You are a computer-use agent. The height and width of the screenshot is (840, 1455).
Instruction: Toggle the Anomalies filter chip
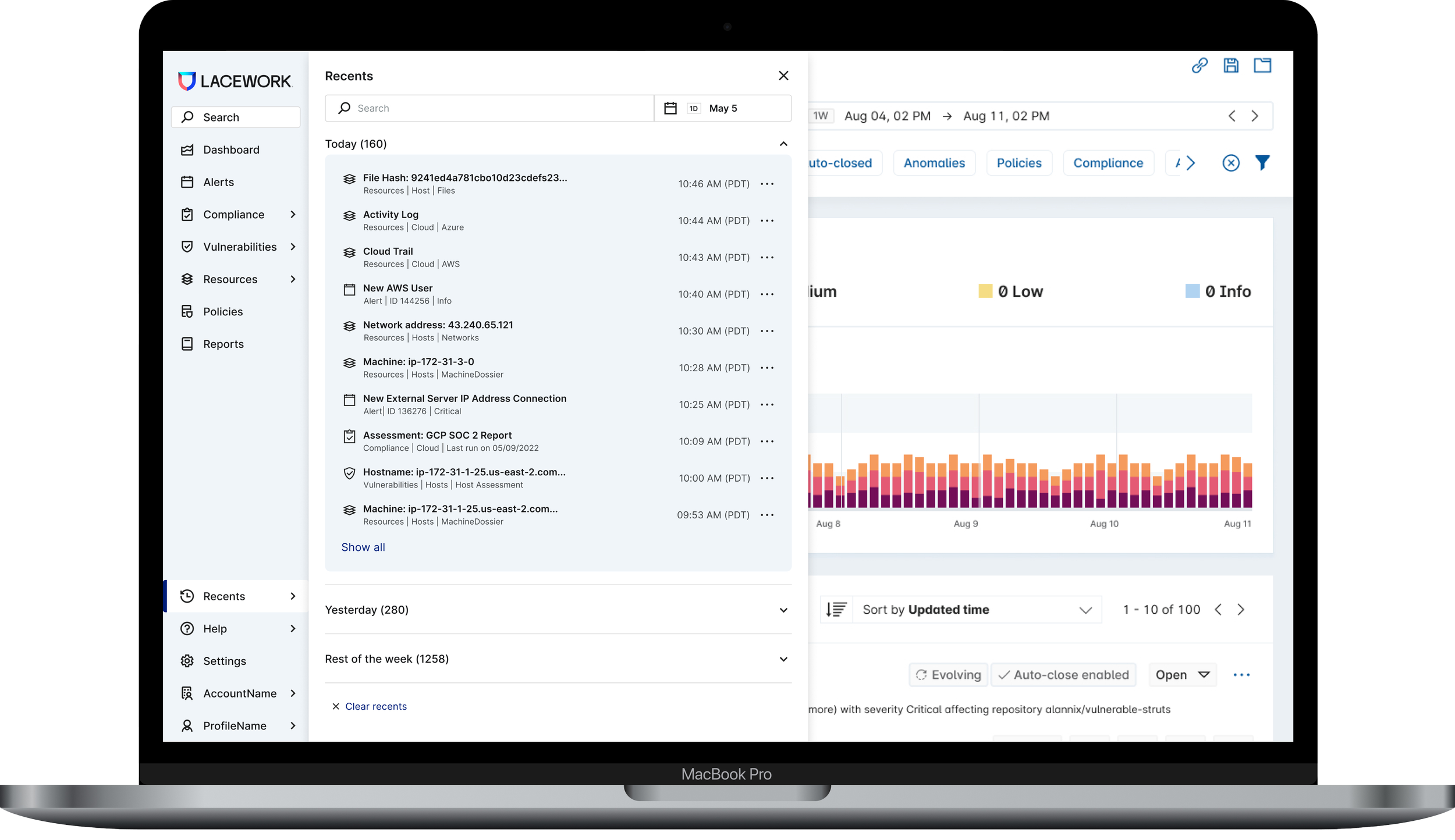coord(934,163)
